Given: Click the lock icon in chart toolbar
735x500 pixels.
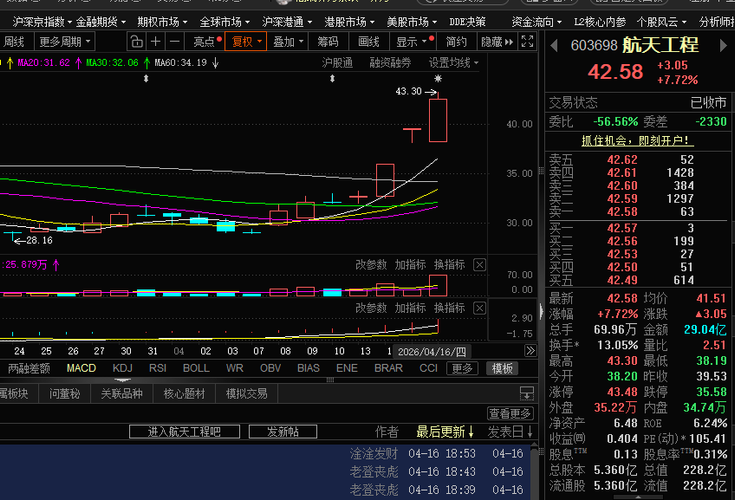Looking at the screenshot, I should click(136, 42).
